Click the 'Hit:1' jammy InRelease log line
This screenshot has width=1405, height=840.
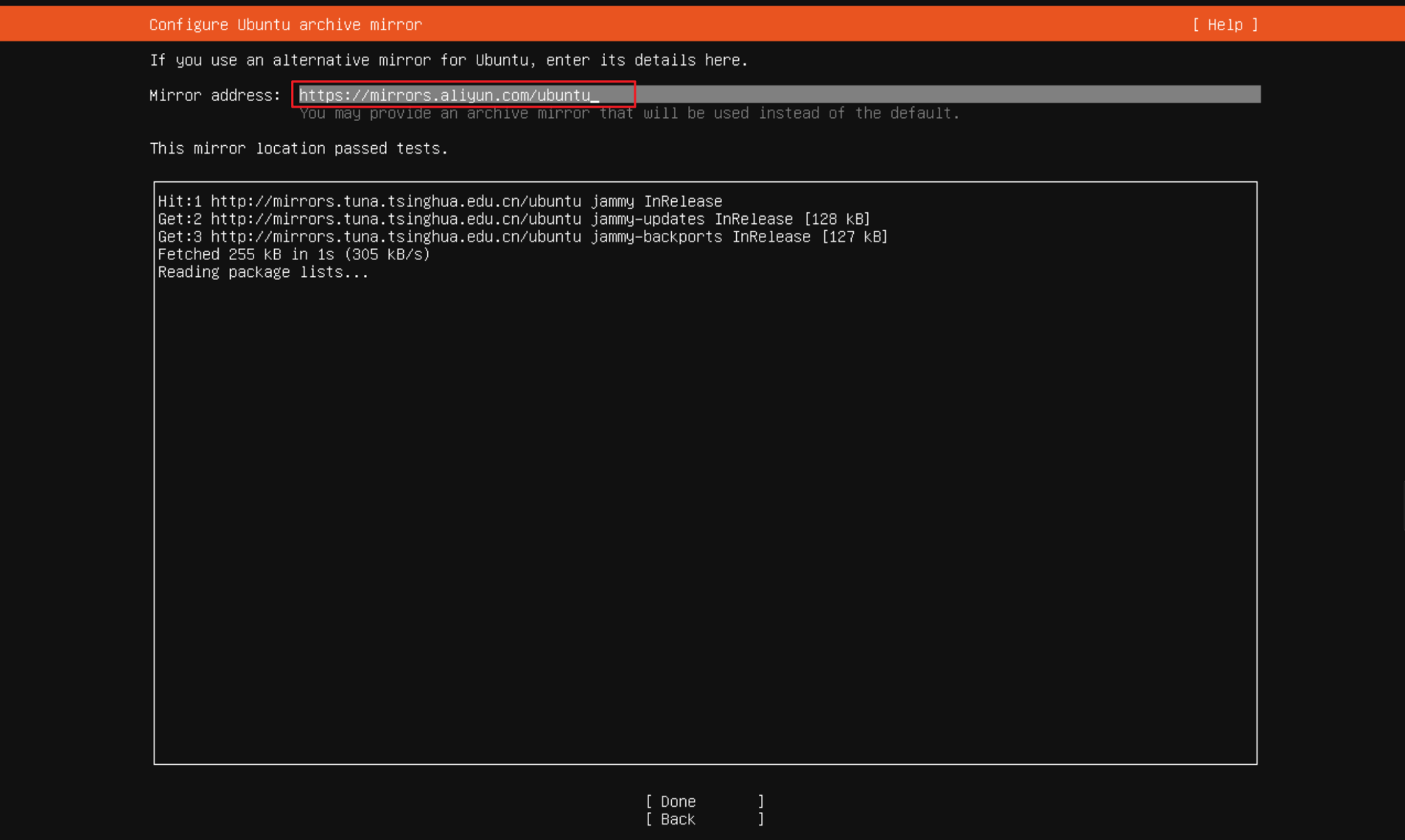pyautogui.click(x=440, y=201)
